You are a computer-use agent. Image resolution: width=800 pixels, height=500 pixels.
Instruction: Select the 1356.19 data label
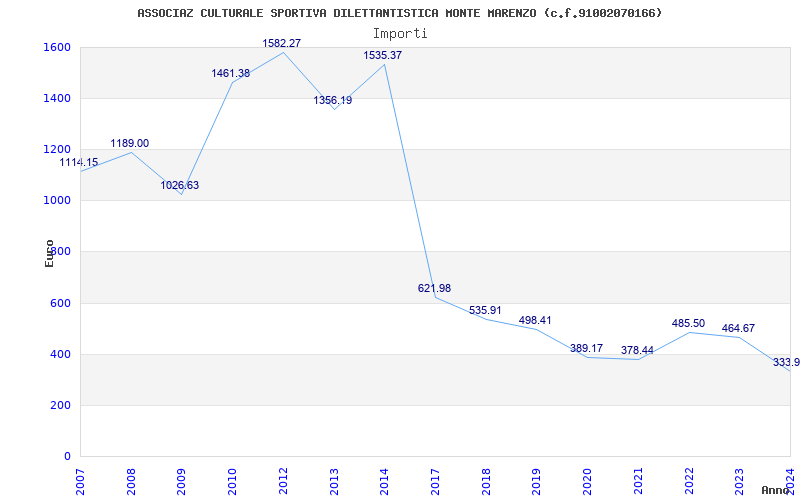coord(333,100)
